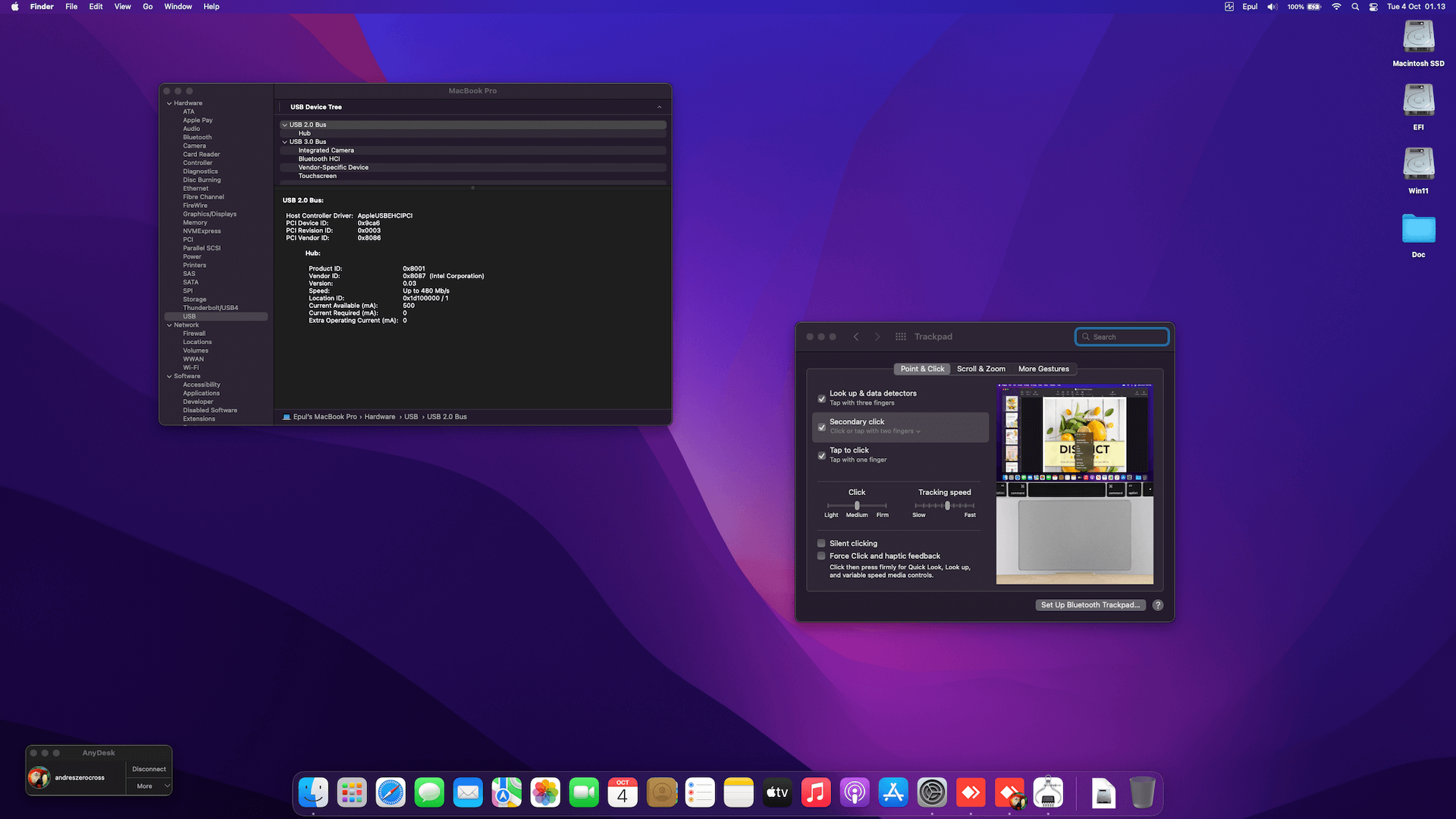Select Bluetooth in Hardware sidebar
The image size is (1456, 819).
[197, 137]
